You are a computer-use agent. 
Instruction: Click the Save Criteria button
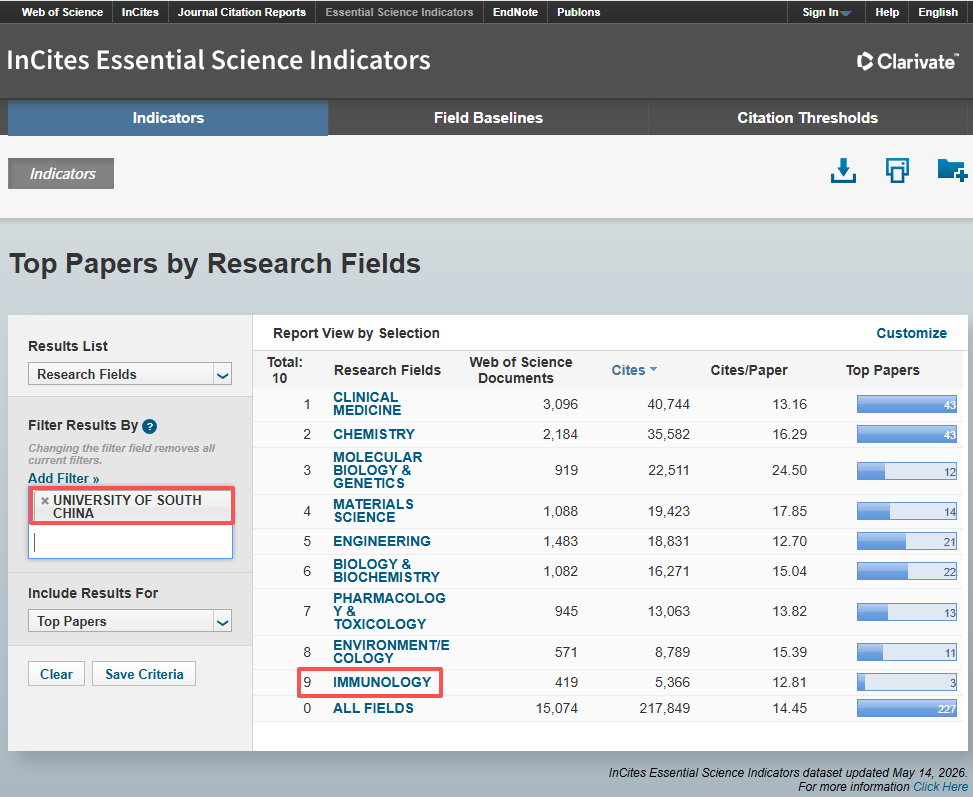point(144,674)
